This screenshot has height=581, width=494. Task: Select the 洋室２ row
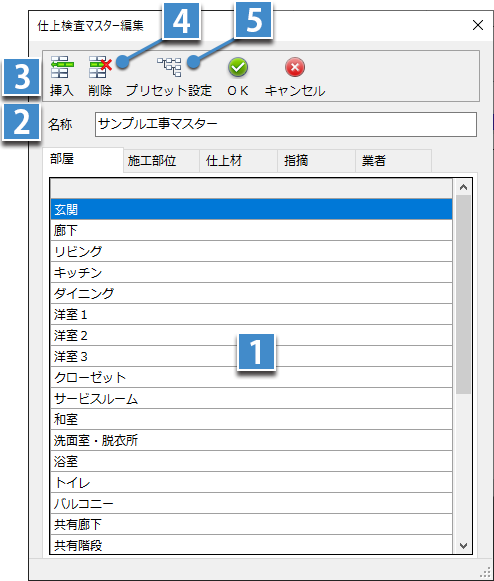251,335
